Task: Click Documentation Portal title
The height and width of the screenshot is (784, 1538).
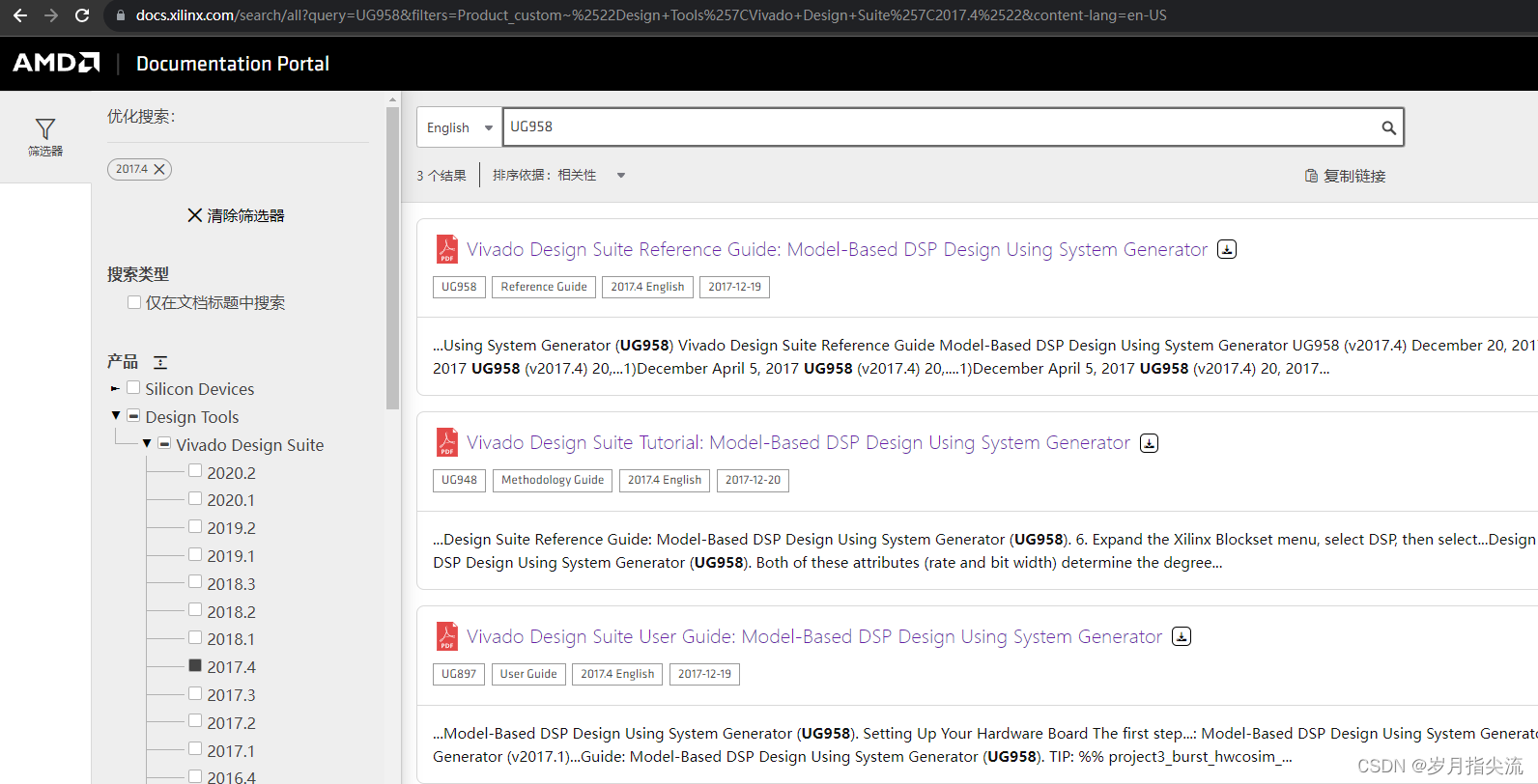Action: click(x=233, y=64)
